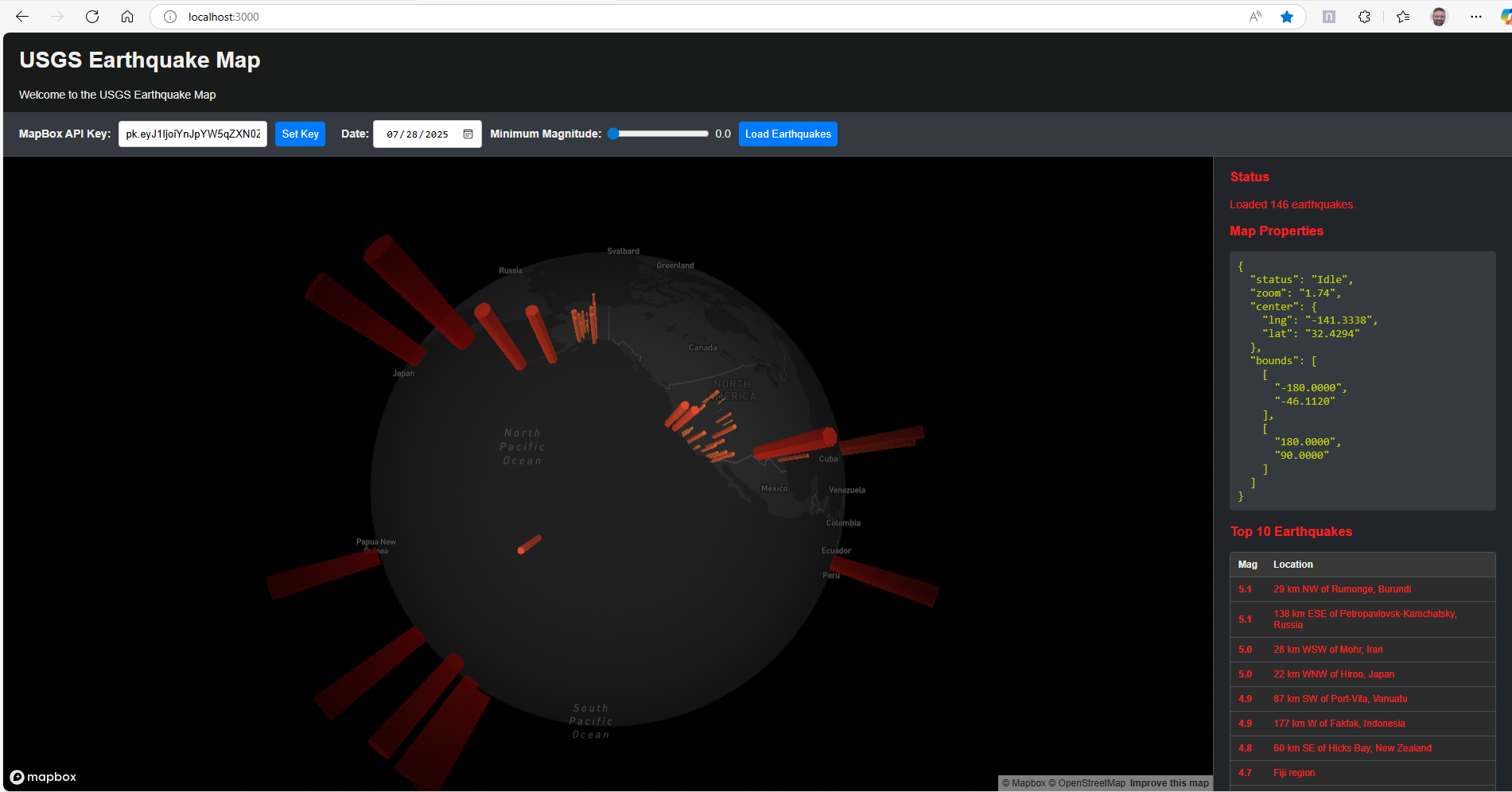The width and height of the screenshot is (1512, 792).
Task: Click the Russia label on the globe
Action: click(511, 270)
